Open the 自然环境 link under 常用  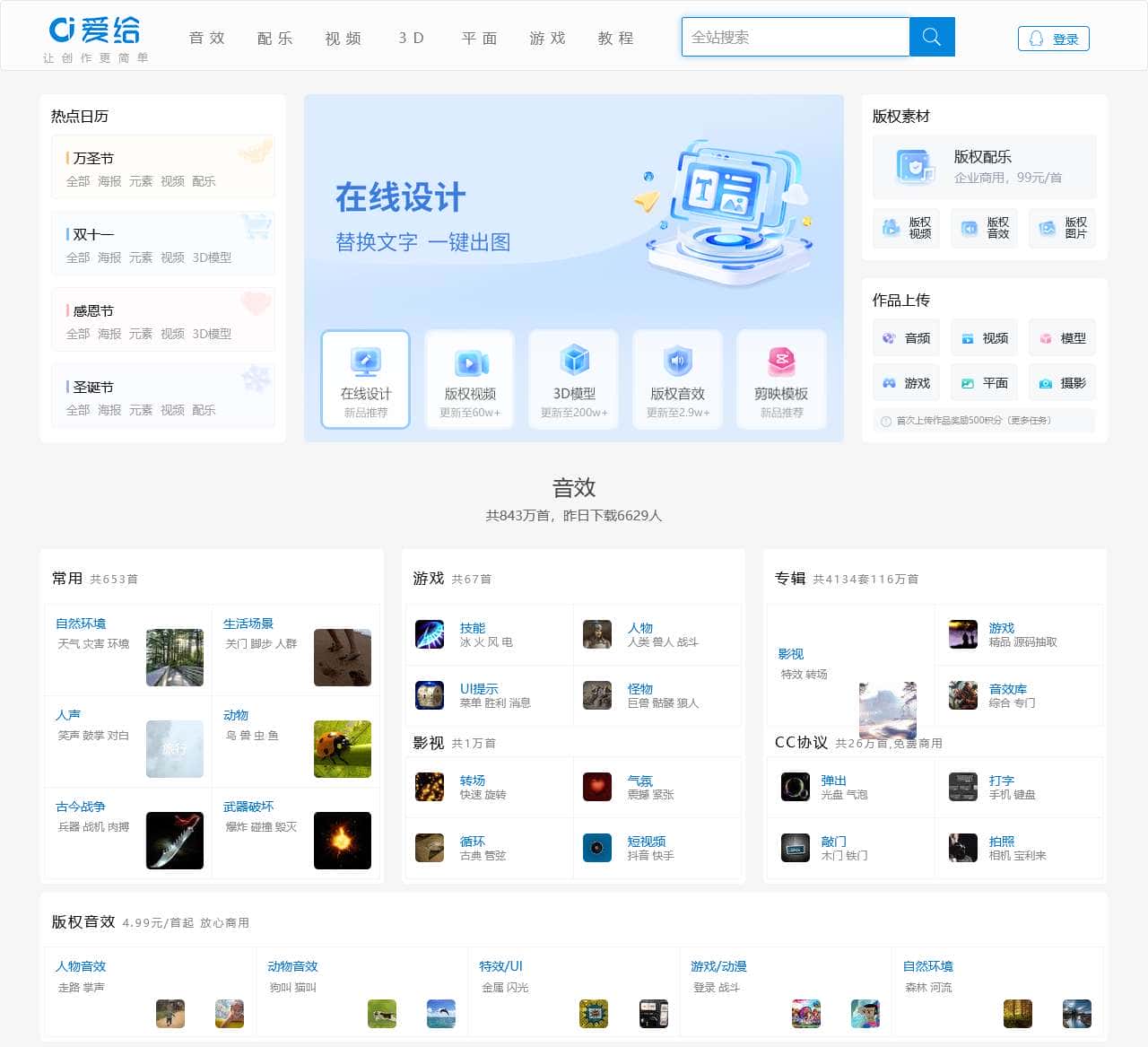(81, 624)
